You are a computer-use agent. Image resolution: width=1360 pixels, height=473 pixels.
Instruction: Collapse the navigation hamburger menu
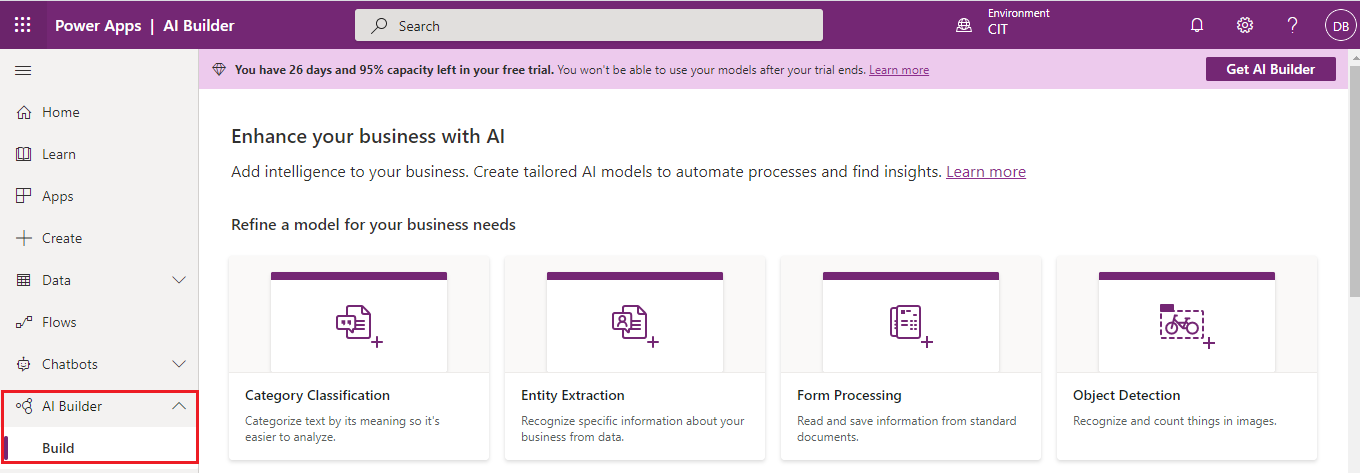tap(23, 70)
